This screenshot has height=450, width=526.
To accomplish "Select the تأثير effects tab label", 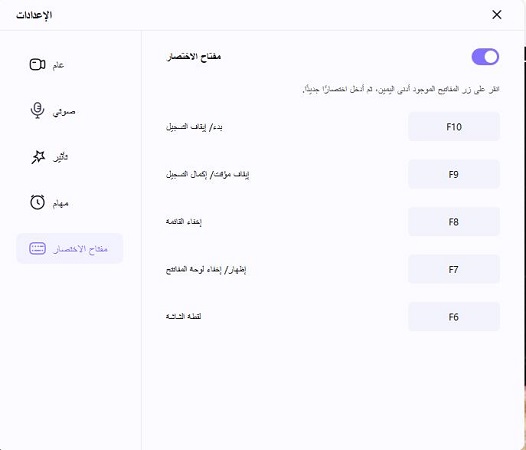I will [x=60, y=157].
